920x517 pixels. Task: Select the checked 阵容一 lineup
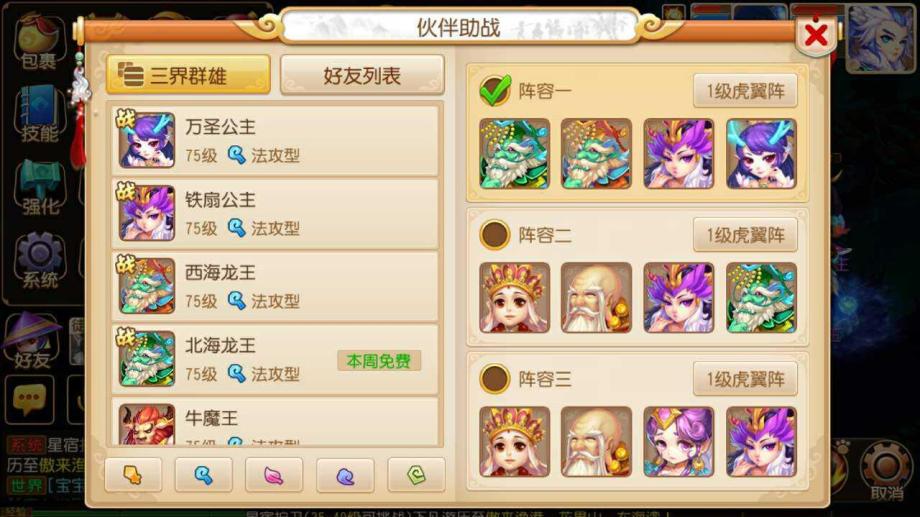[495, 91]
